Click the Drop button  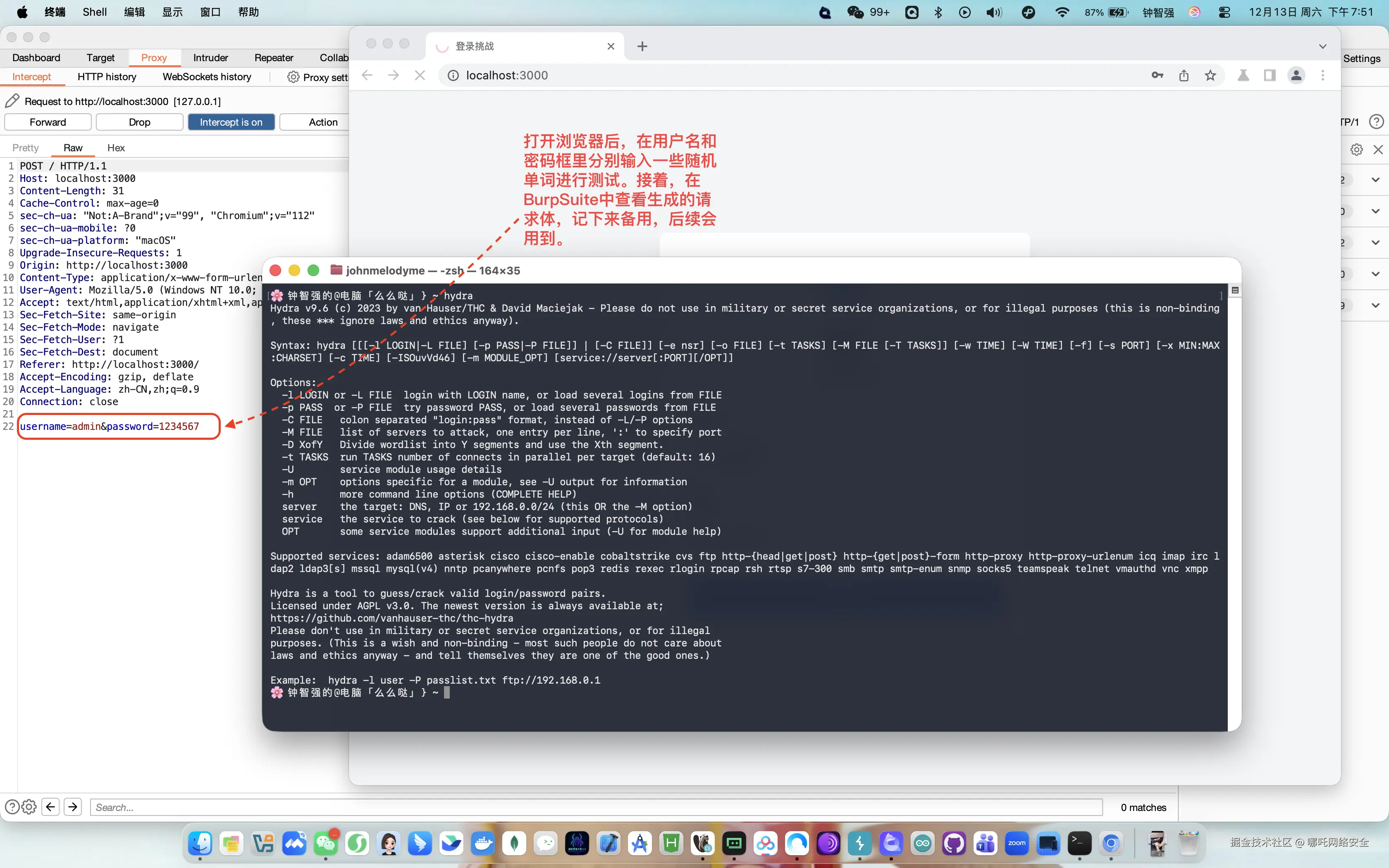(x=139, y=122)
